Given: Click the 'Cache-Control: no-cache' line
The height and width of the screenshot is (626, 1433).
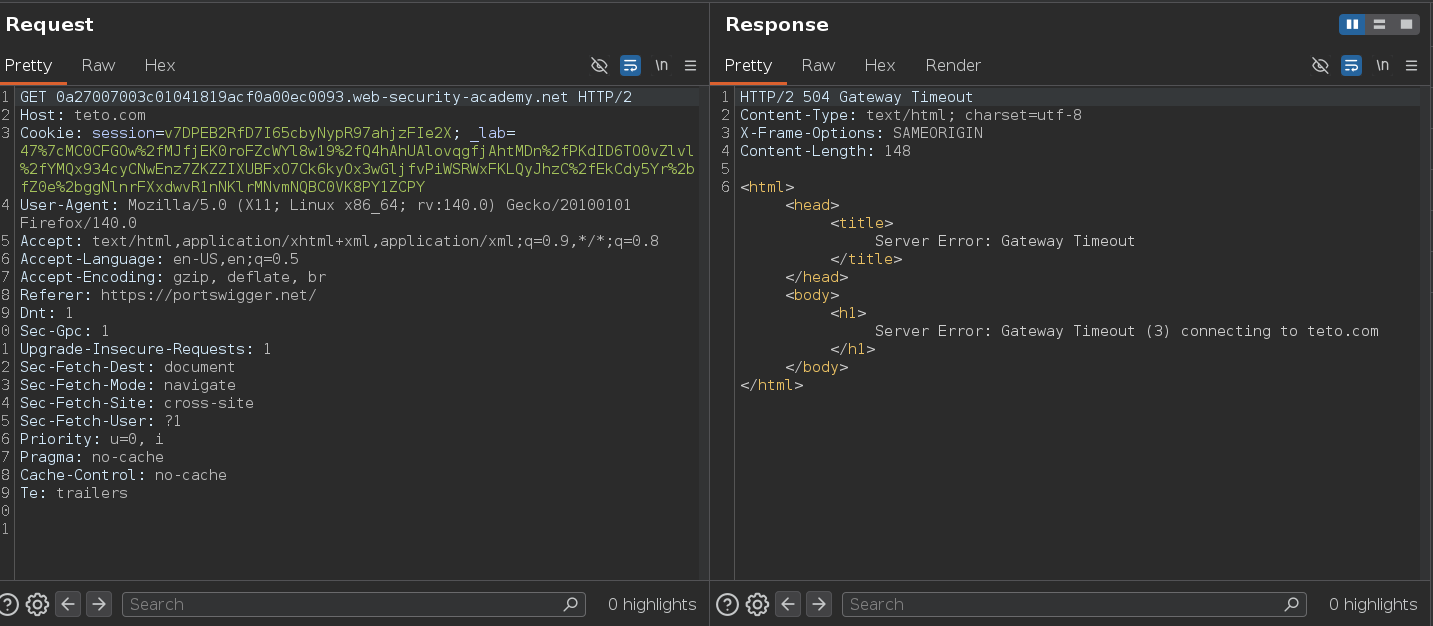Looking at the screenshot, I should [123, 475].
